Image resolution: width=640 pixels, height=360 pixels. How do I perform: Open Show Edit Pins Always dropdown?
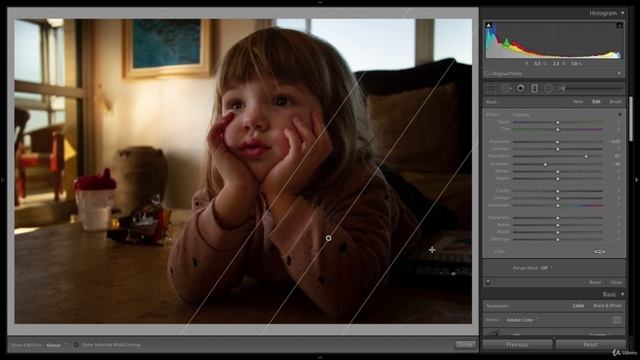click(x=56, y=345)
